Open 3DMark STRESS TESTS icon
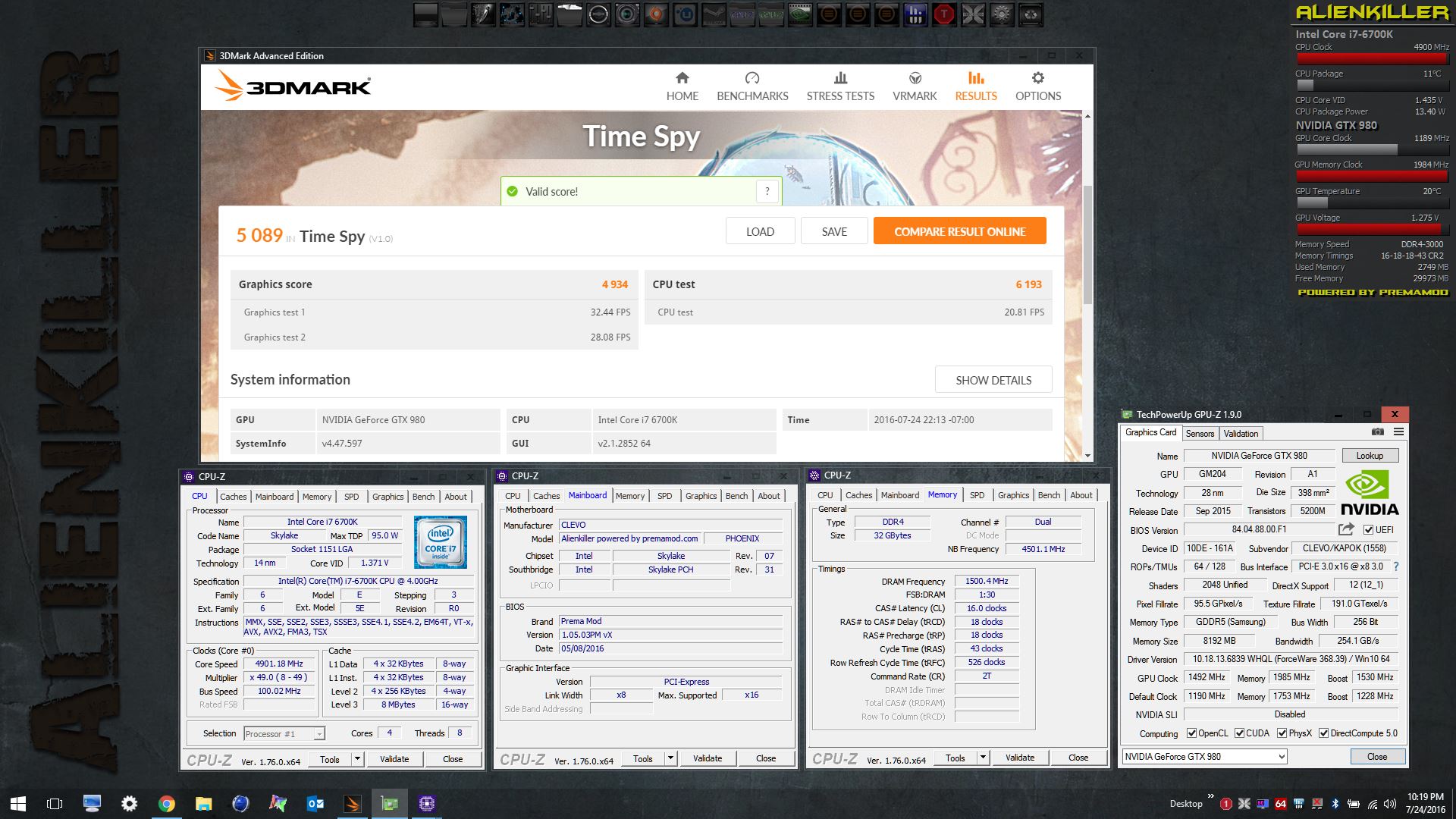The width and height of the screenshot is (1456, 819). pos(839,78)
